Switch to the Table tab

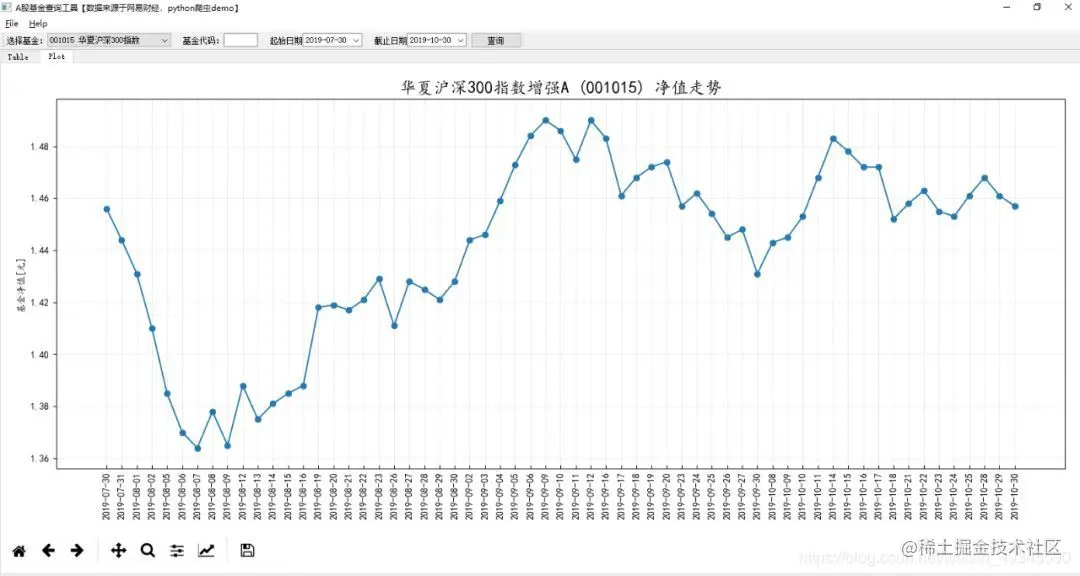18,56
